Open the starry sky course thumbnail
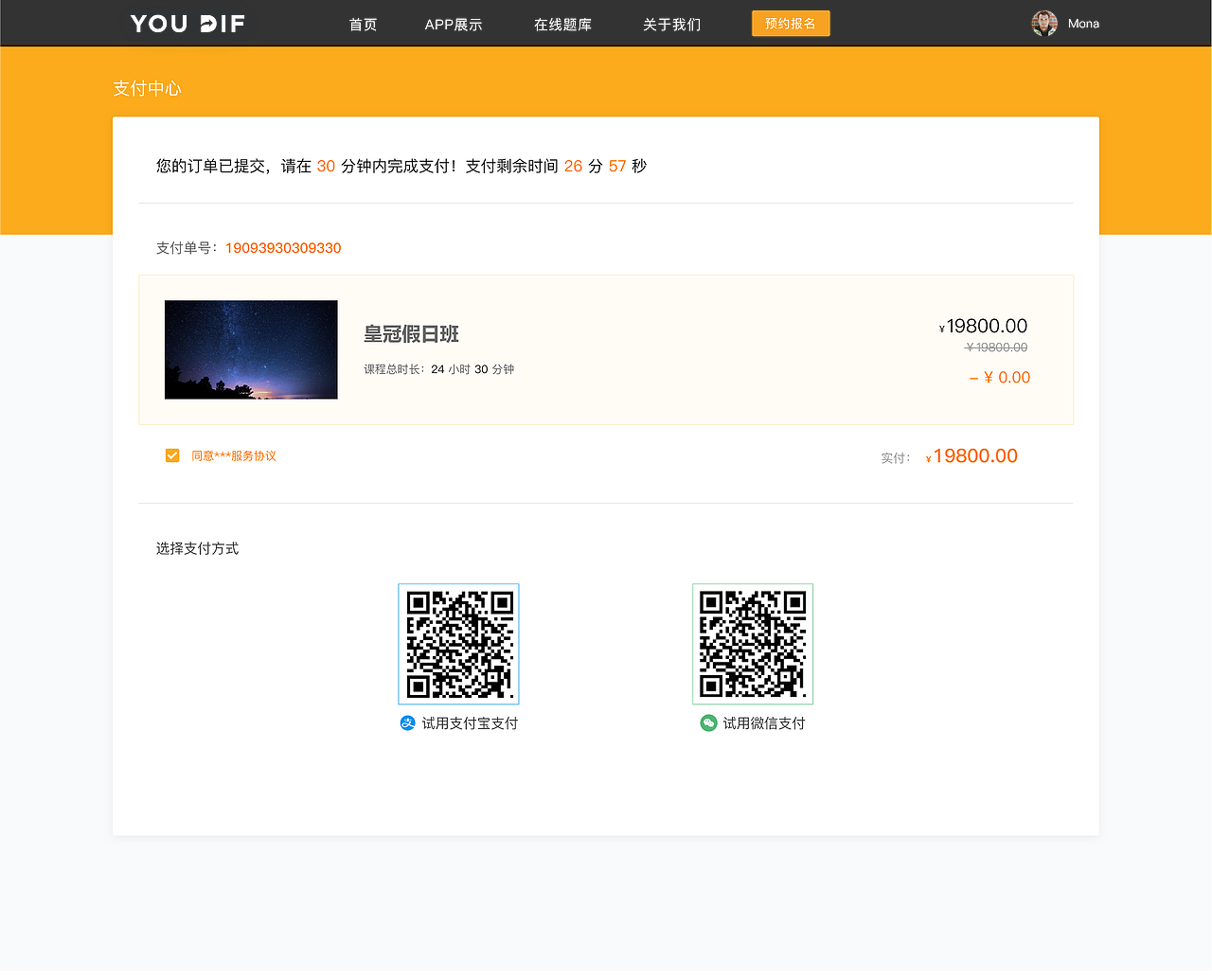1212x980 pixels. pyautogui.click(x=251, y=349)
